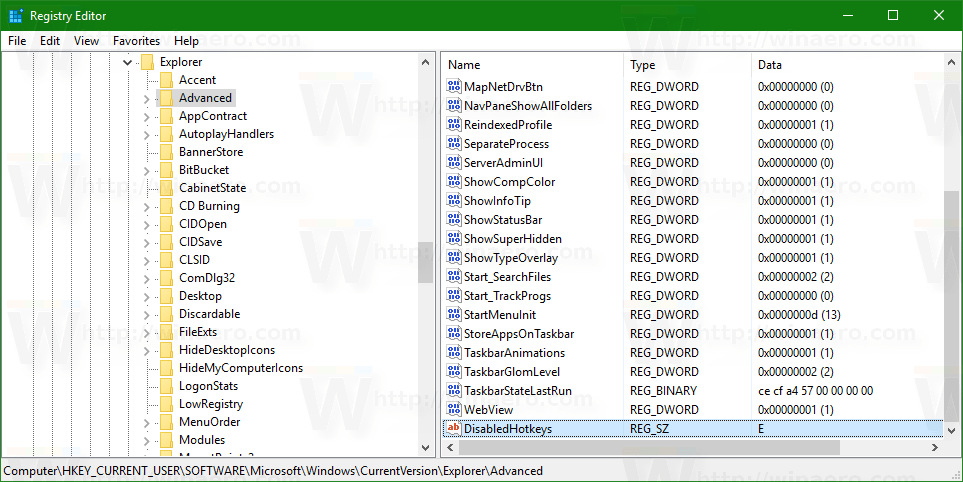
Task: Click the values pane horizontal scroll left arrow
Action: (450, 448)
